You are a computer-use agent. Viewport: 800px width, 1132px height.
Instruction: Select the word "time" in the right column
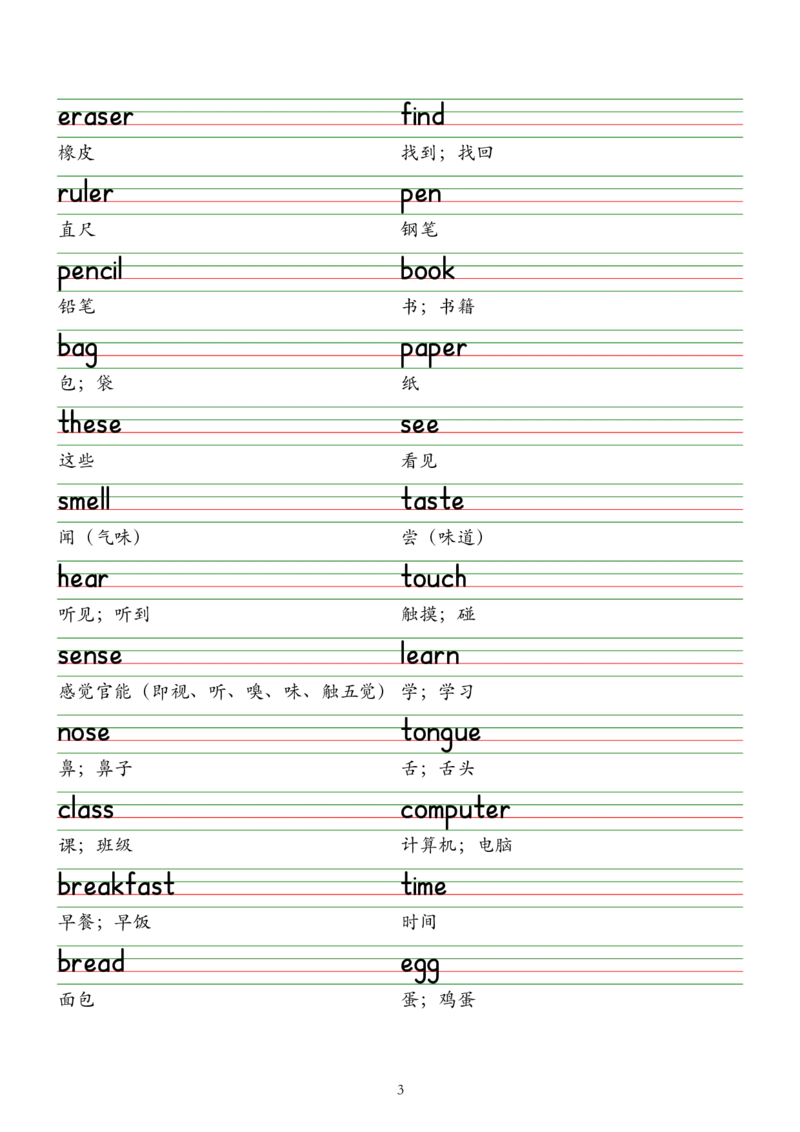424,886
